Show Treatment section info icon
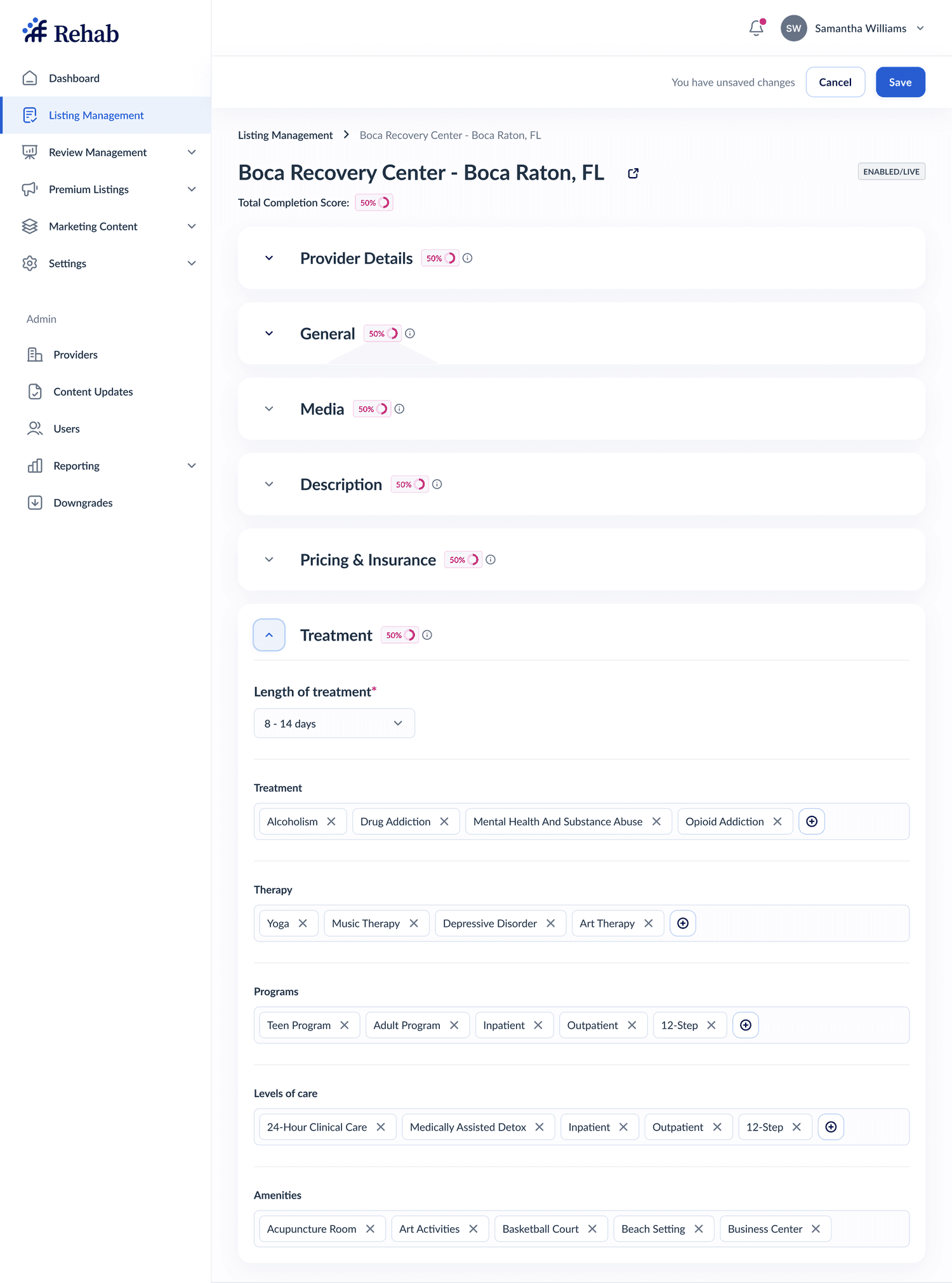The height and width of the screenshot is (1283, 952). (x=427, y=635)
